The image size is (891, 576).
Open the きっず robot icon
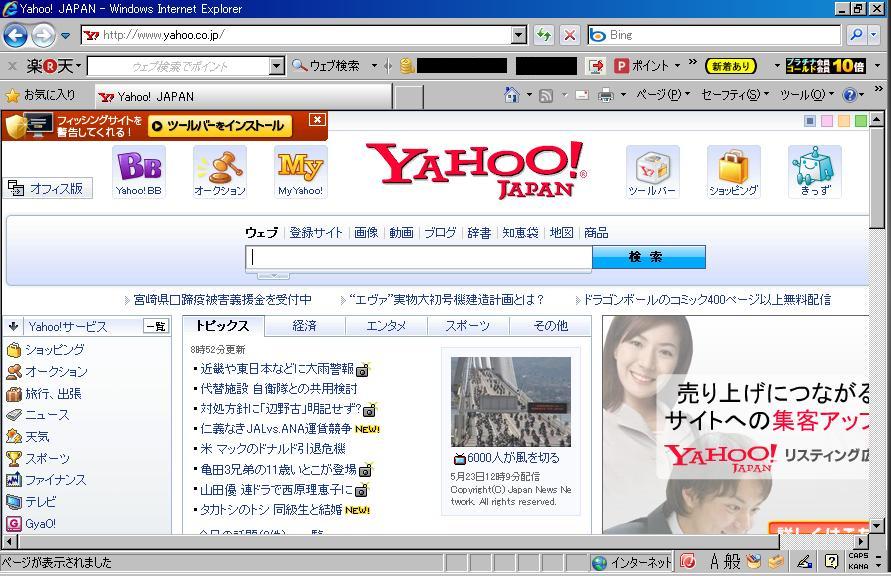[x=815, y=172]
